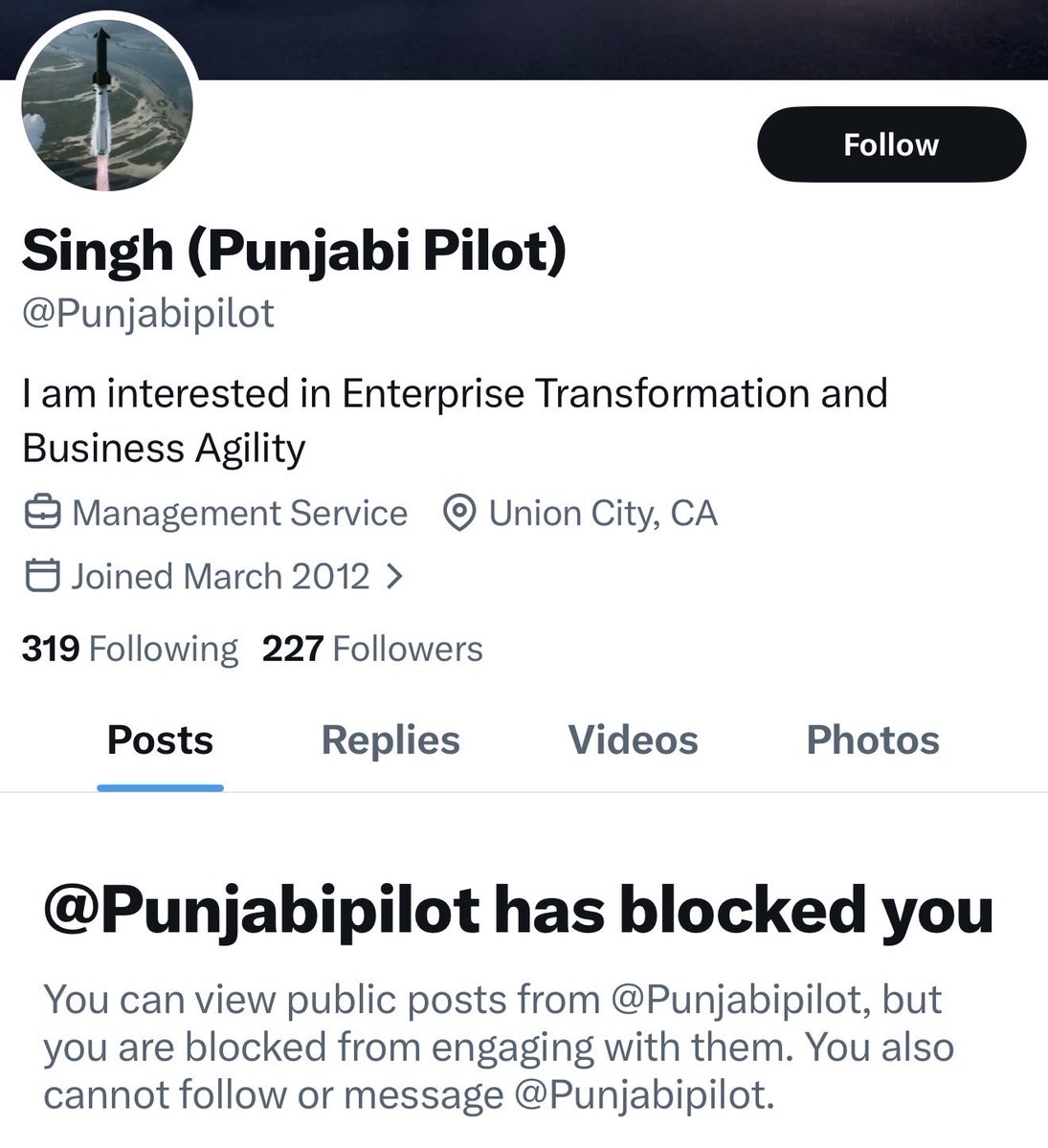Image resolution: width=1048 pixels, height=1148 pixels.
Task: Click the Singh (Punjabi Pilot) display name
Action: click(x=294, y=252)
